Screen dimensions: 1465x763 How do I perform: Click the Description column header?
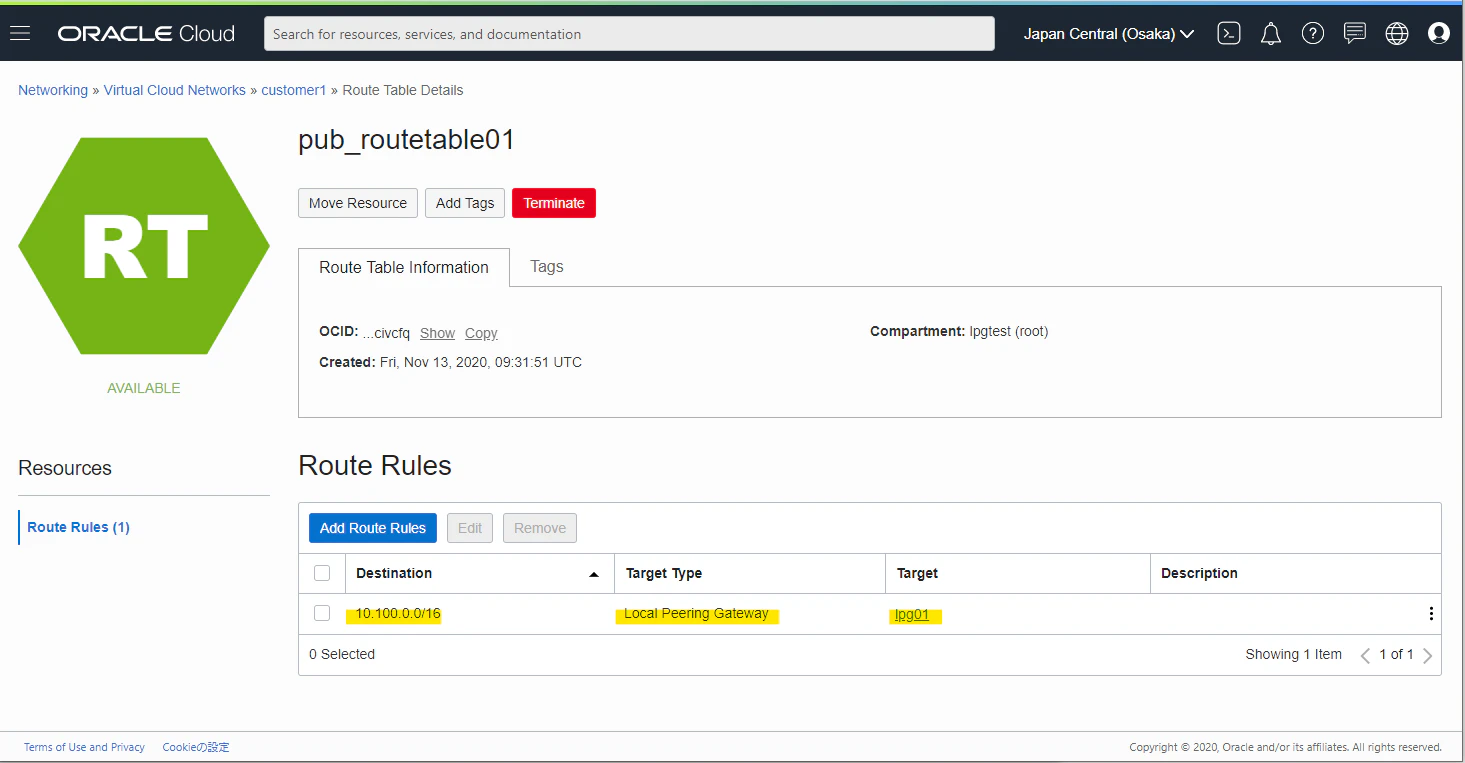(1199, 573)
